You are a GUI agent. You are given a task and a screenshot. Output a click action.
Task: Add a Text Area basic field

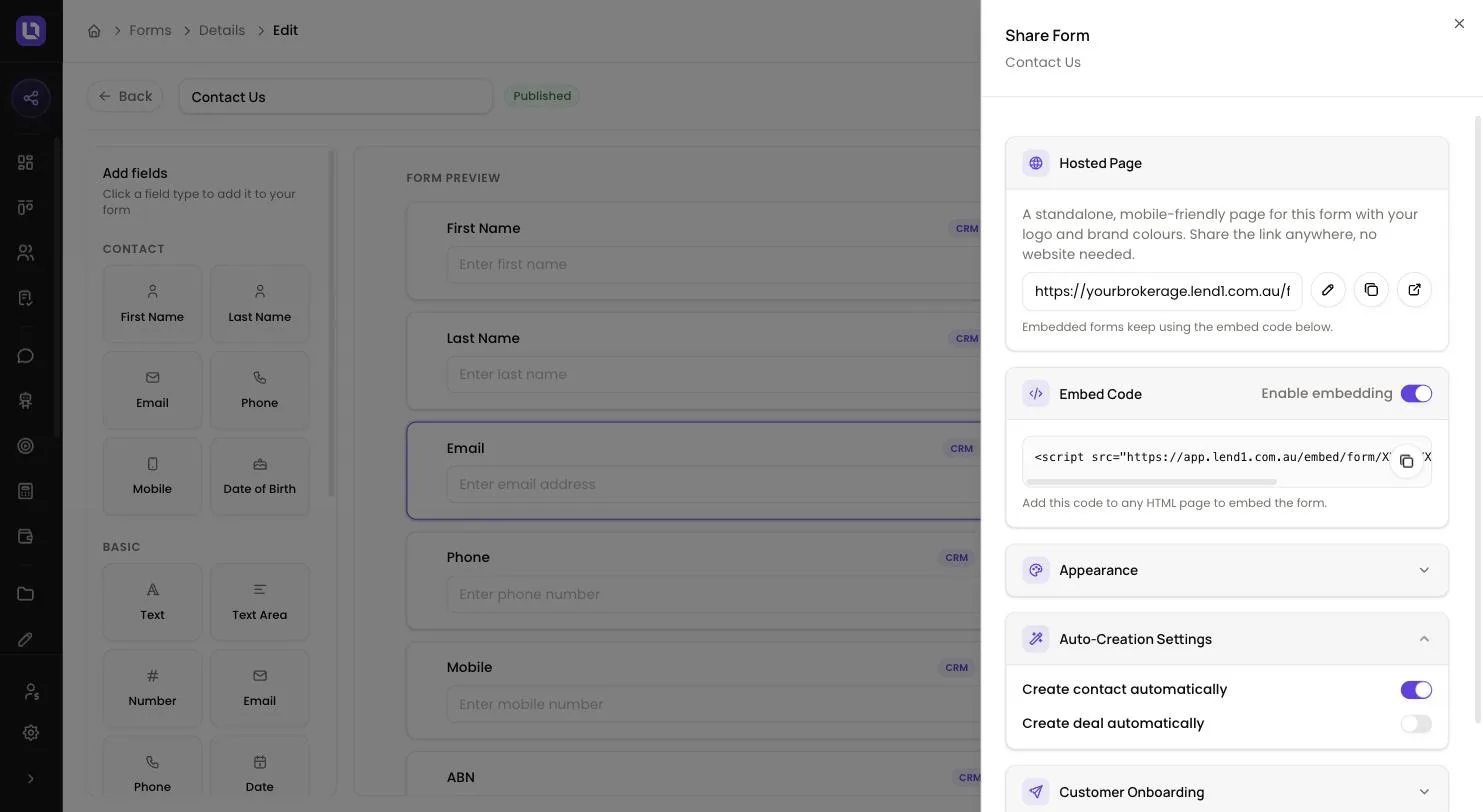(259, 602)
